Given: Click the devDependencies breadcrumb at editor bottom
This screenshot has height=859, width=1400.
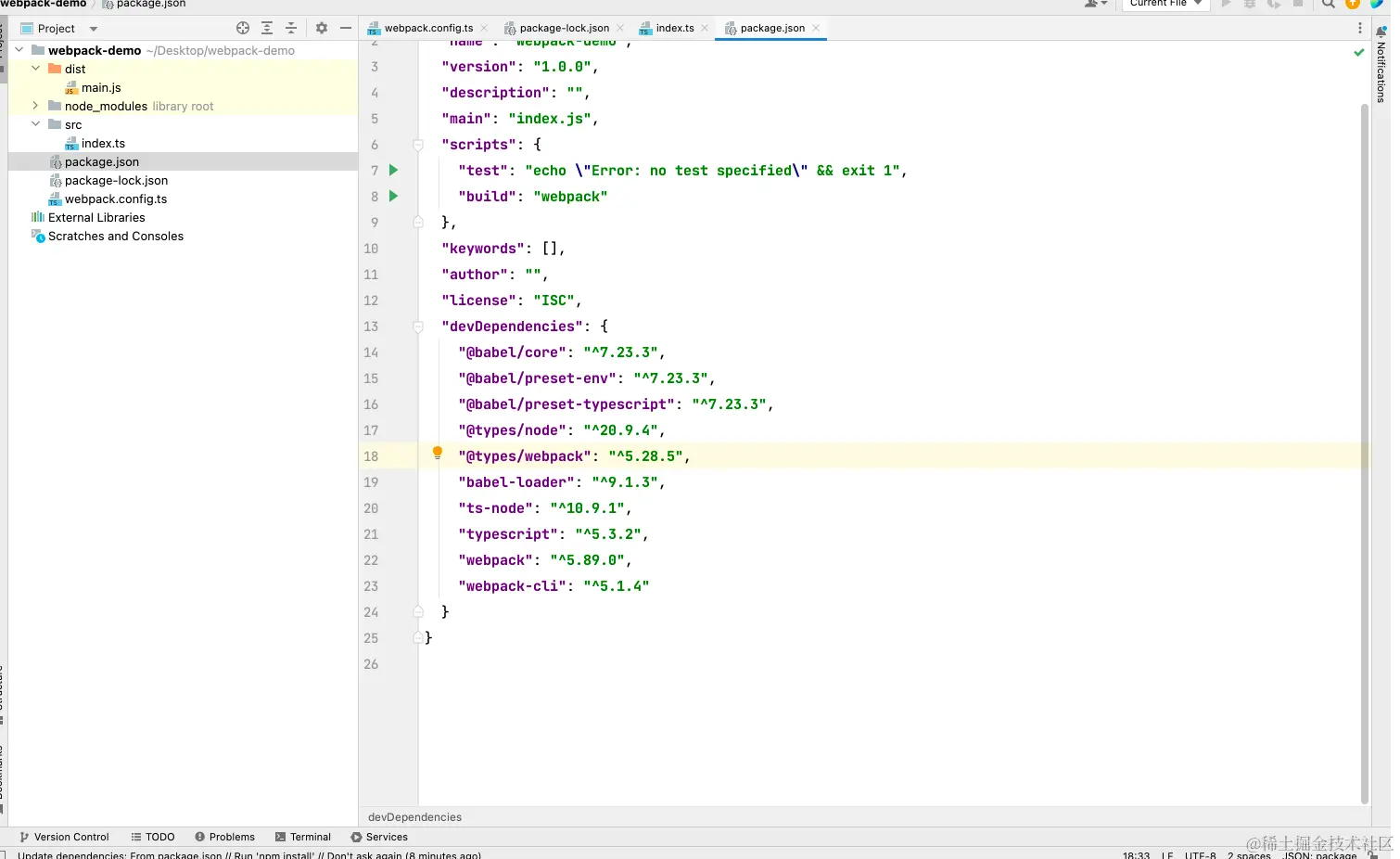Looking at the screenshot, I should pos(414,817).
